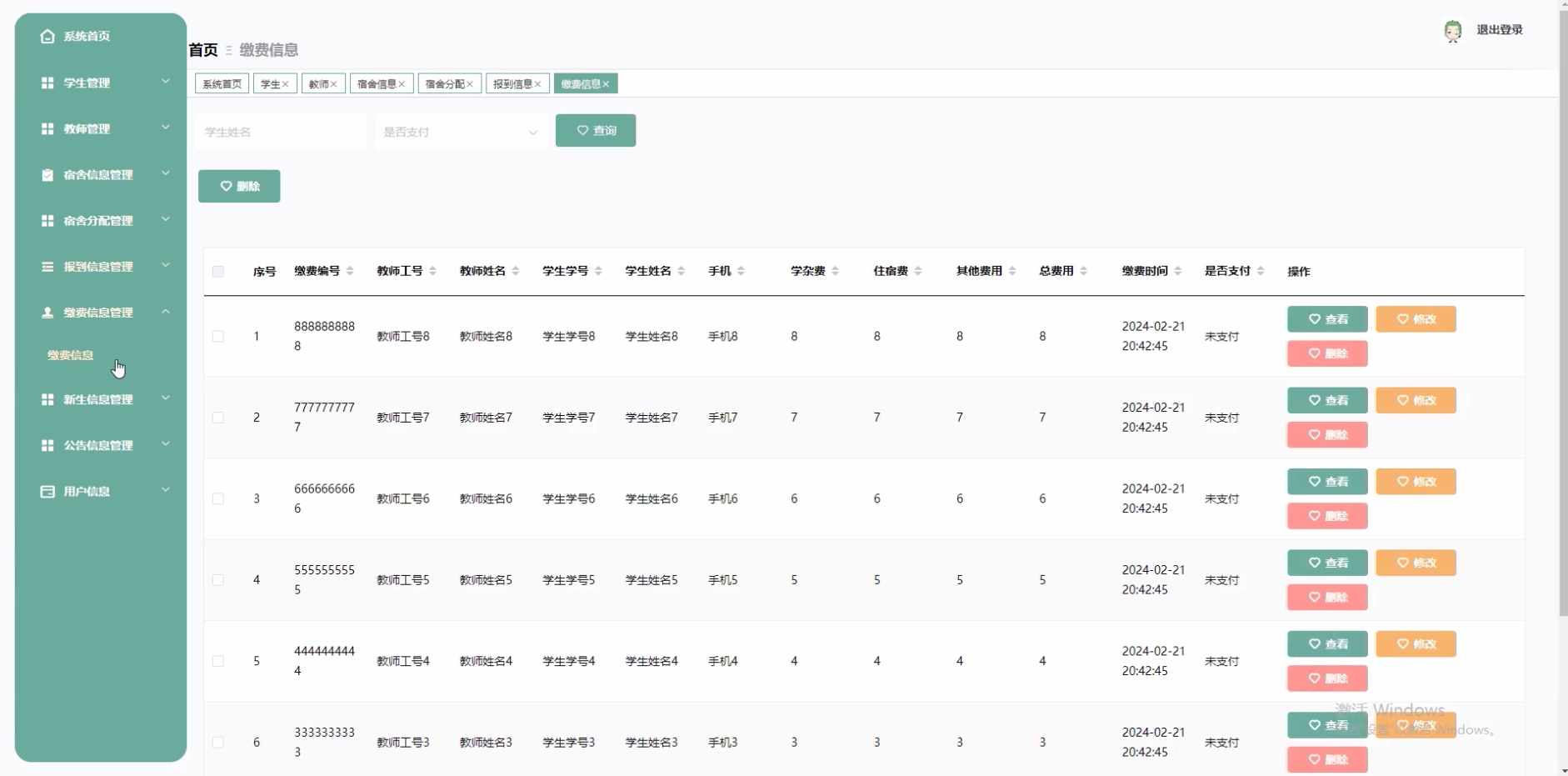1568x776 pixels.
Task: Check the row 4 checkbox (5555555555)
Action: pos(218,579)
